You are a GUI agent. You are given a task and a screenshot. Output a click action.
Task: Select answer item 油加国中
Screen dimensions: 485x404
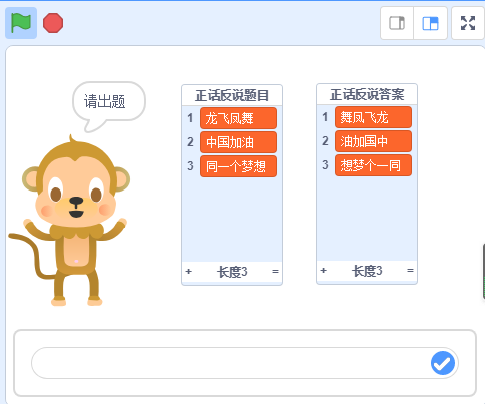pyautogui.click(x=373, y=141)
